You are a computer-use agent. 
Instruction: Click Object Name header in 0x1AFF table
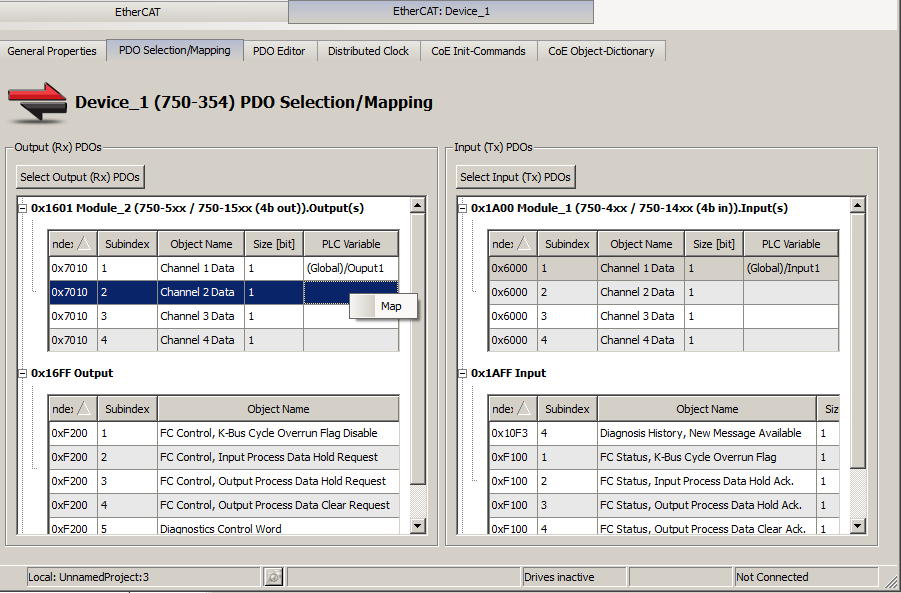click(707, 409)
